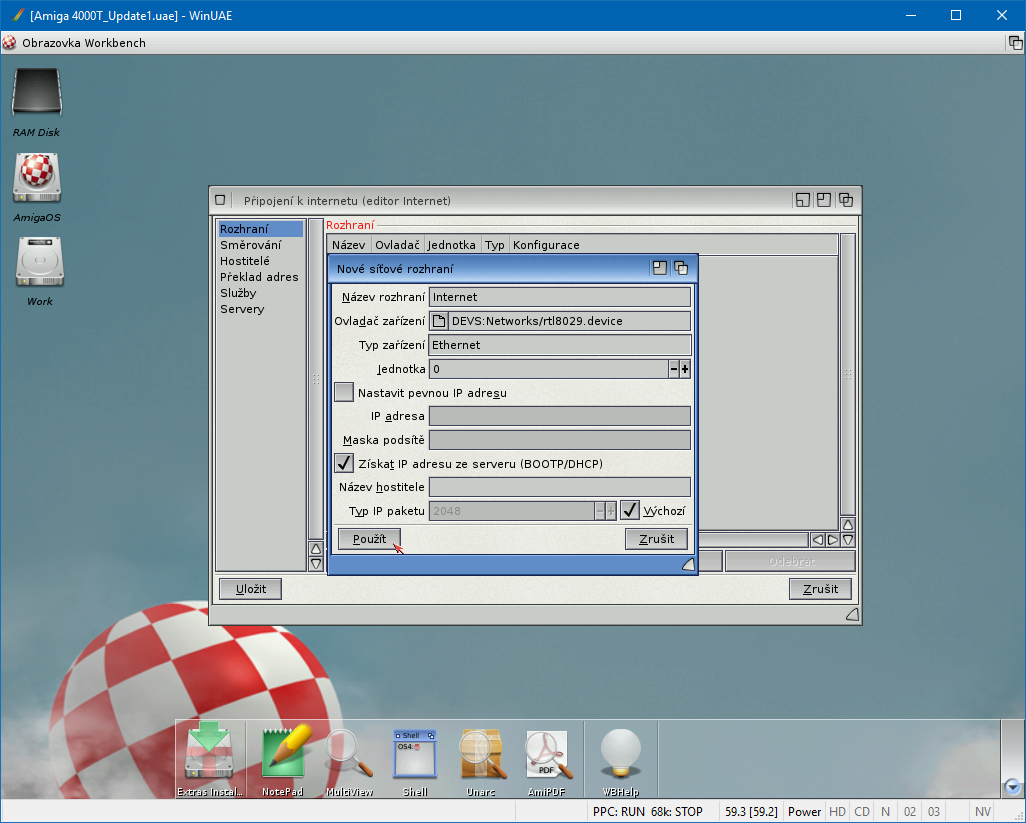Image resolution: width=1026 pixels, height=823 pixels.
Task: Click the Uložit button
Action: pyautogui.click(x=250, y=589)
